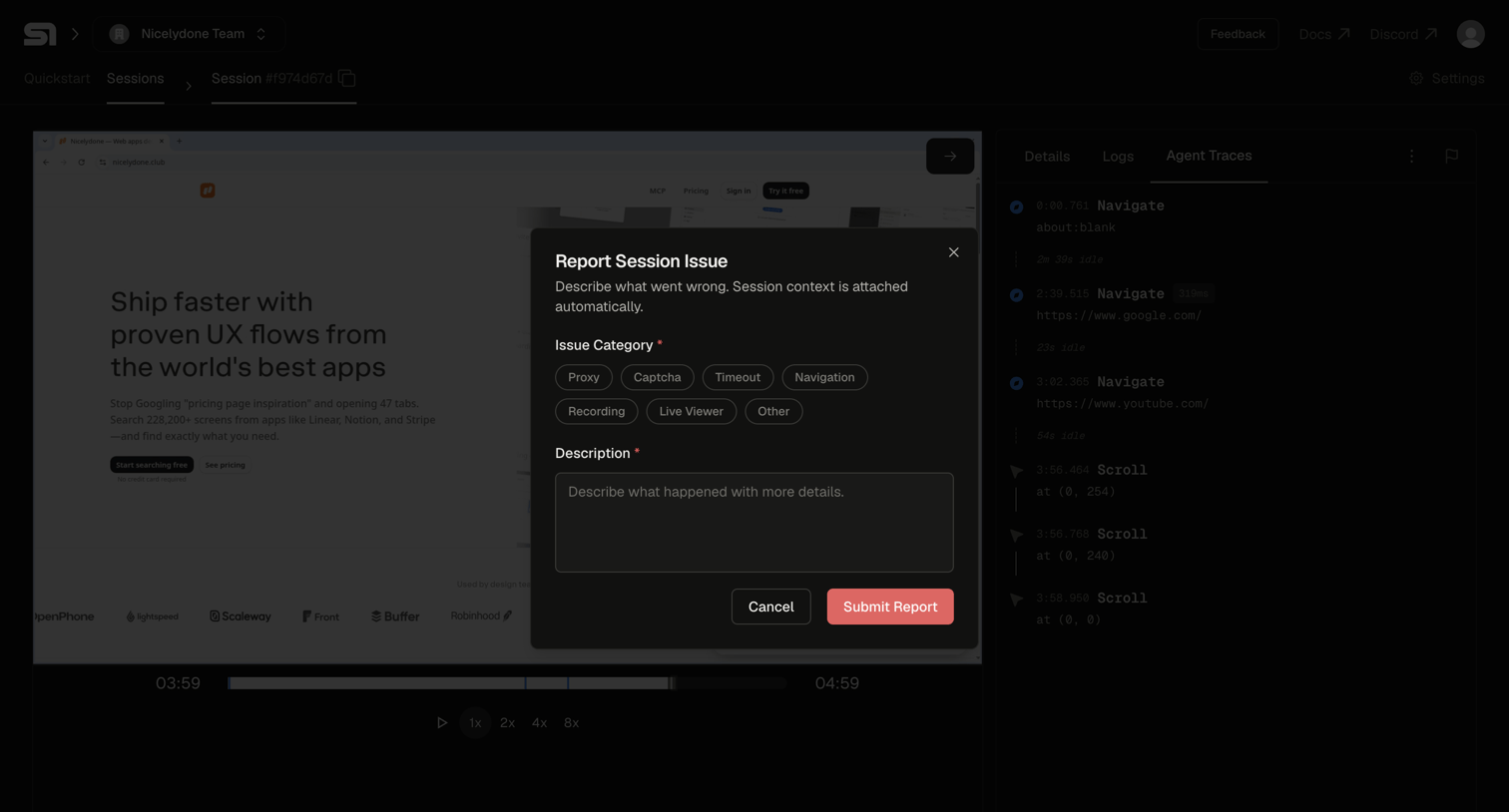Focus the Description text area
This screenshot has height=812, width=1509.
[754, 522]
